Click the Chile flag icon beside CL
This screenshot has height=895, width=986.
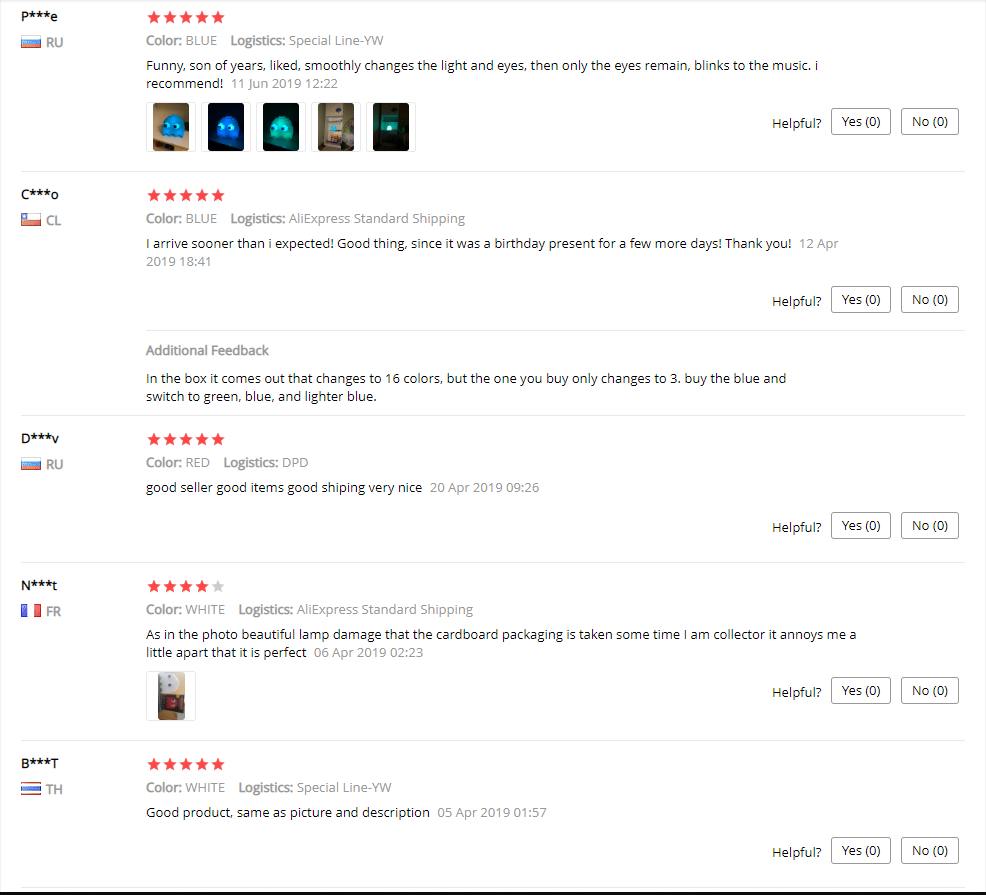(x=31, y=220)
